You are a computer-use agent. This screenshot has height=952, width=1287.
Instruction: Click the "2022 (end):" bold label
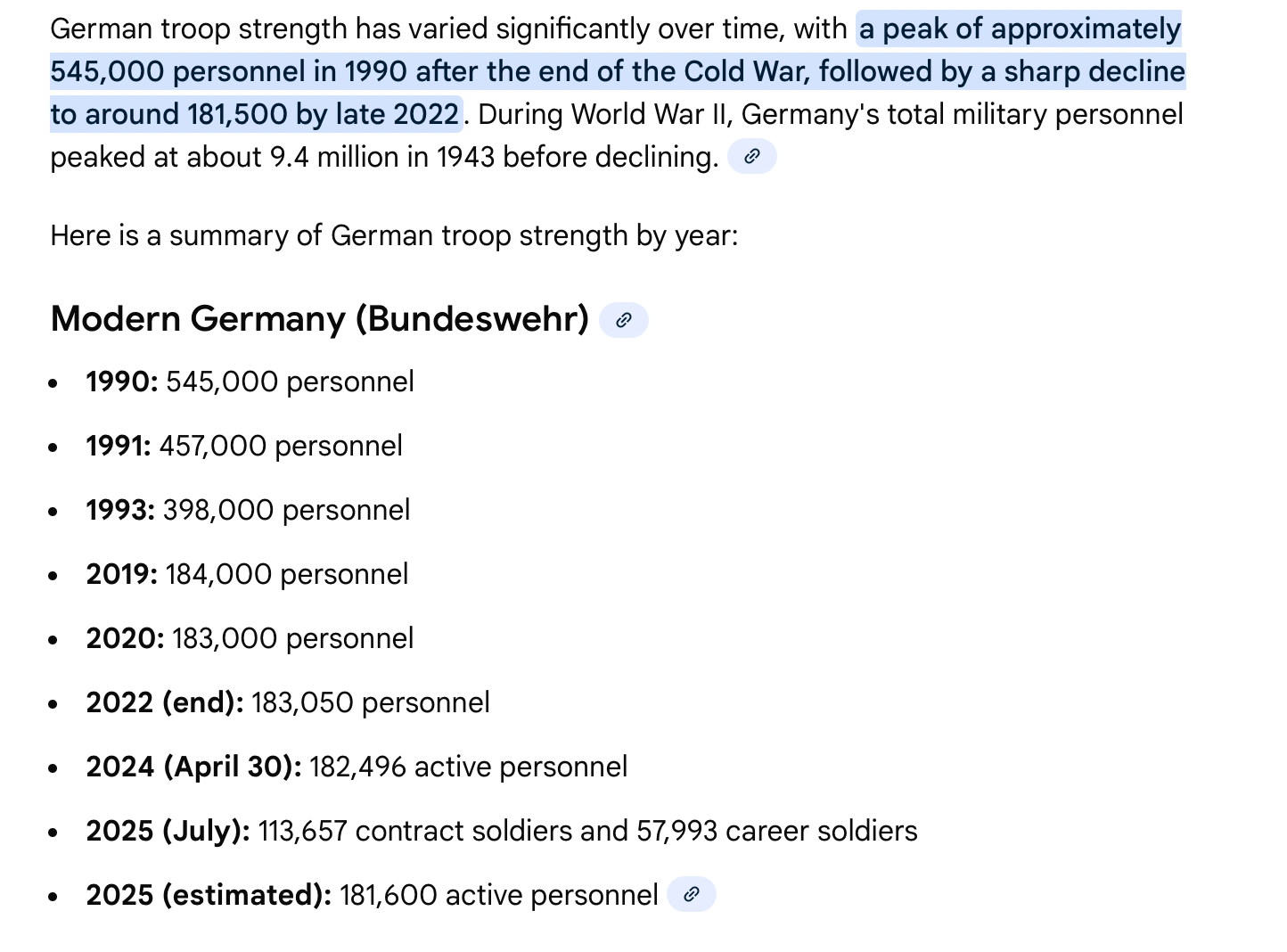tap(165, 702)
